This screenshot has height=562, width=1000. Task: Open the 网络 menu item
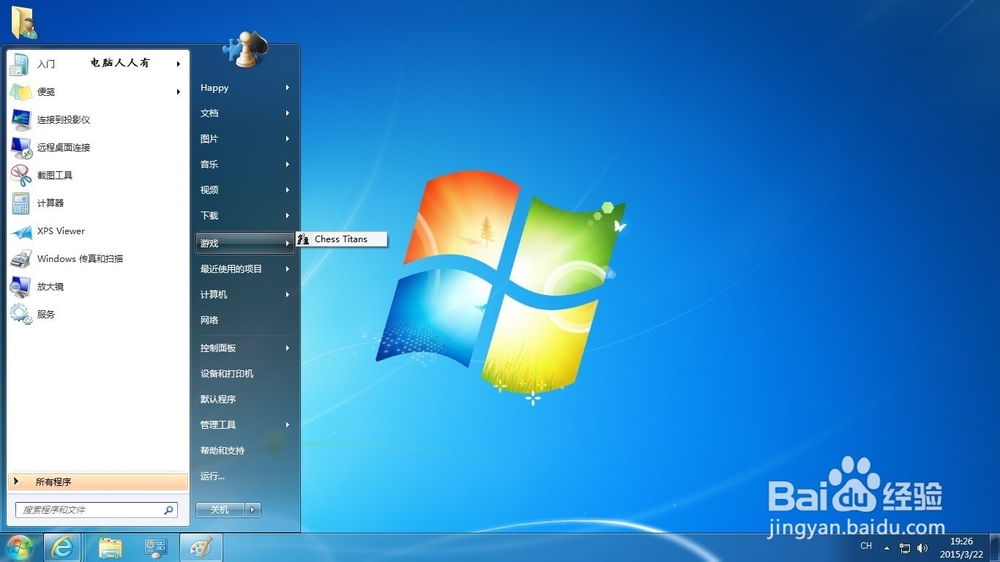pyautogui.click(x=245, y=320)
